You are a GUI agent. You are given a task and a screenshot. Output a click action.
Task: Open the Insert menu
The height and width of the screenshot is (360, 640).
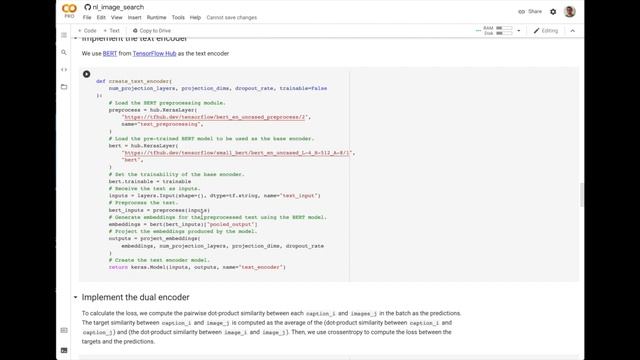tap(134, 18)
